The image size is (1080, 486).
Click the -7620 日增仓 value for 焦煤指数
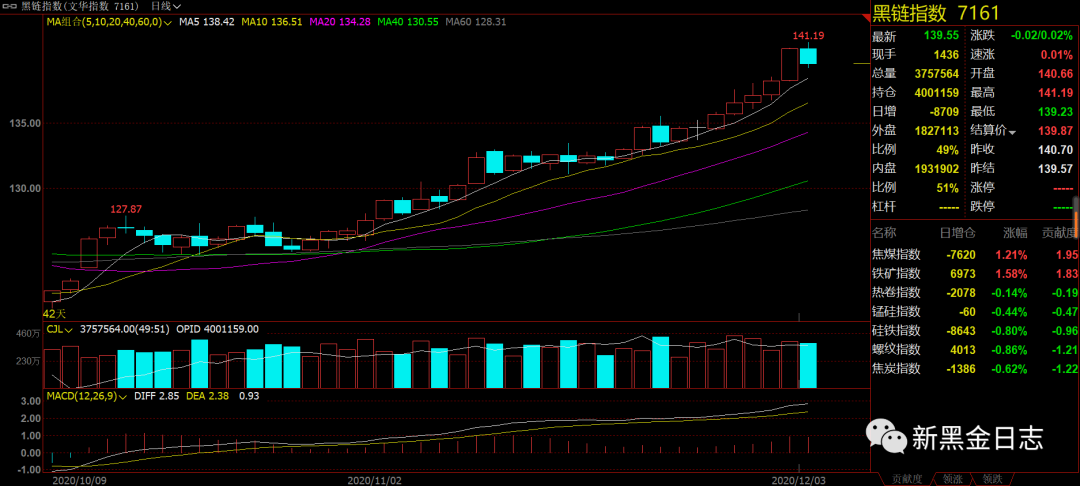(959, 255)
